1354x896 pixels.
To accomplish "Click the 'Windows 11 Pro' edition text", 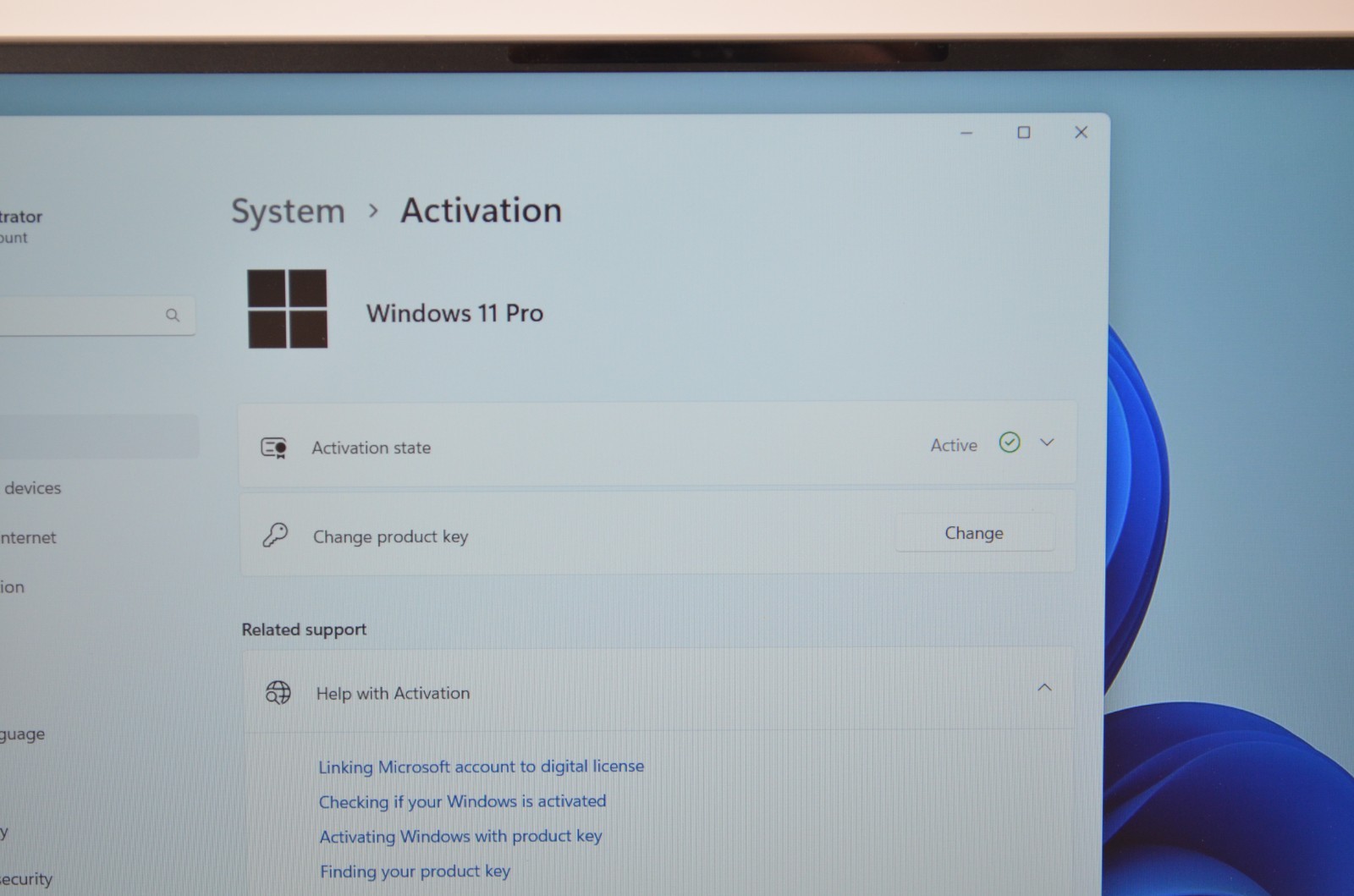I will 454,313.
